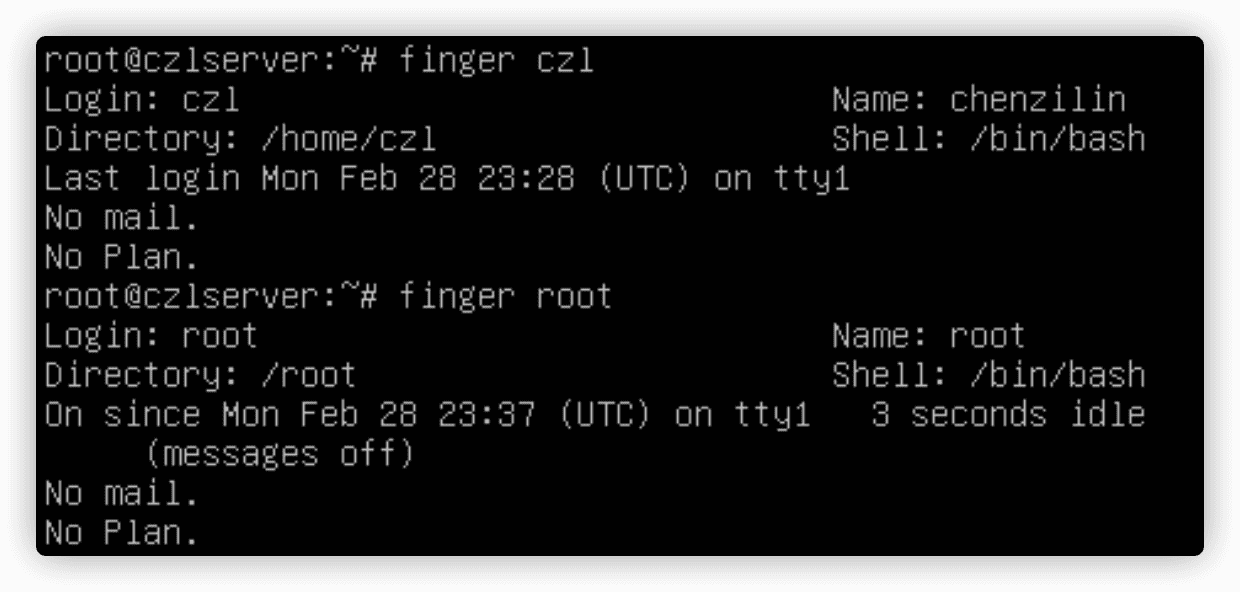Image resolution: width=1240 pixels, height=592 pixels.
Task: Click the last 'No Plan.' line
Action: tap(122, 533)
